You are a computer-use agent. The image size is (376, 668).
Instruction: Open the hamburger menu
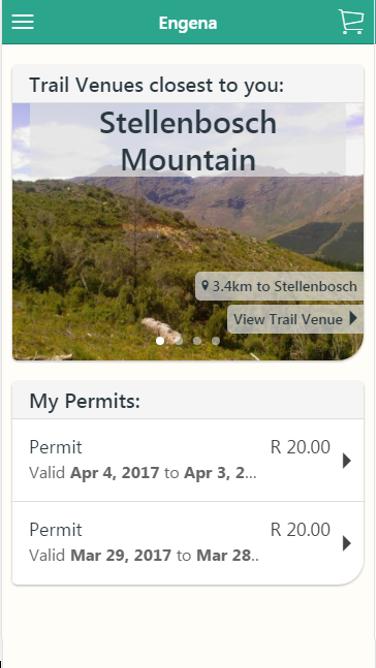[x=23, y=21]
